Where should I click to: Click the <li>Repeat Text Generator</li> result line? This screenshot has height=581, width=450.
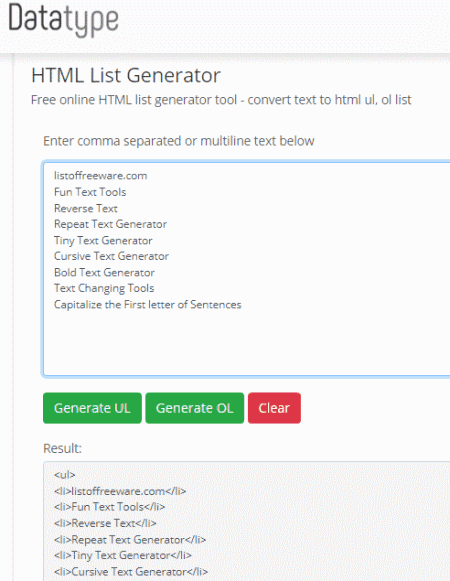[130, 540]
